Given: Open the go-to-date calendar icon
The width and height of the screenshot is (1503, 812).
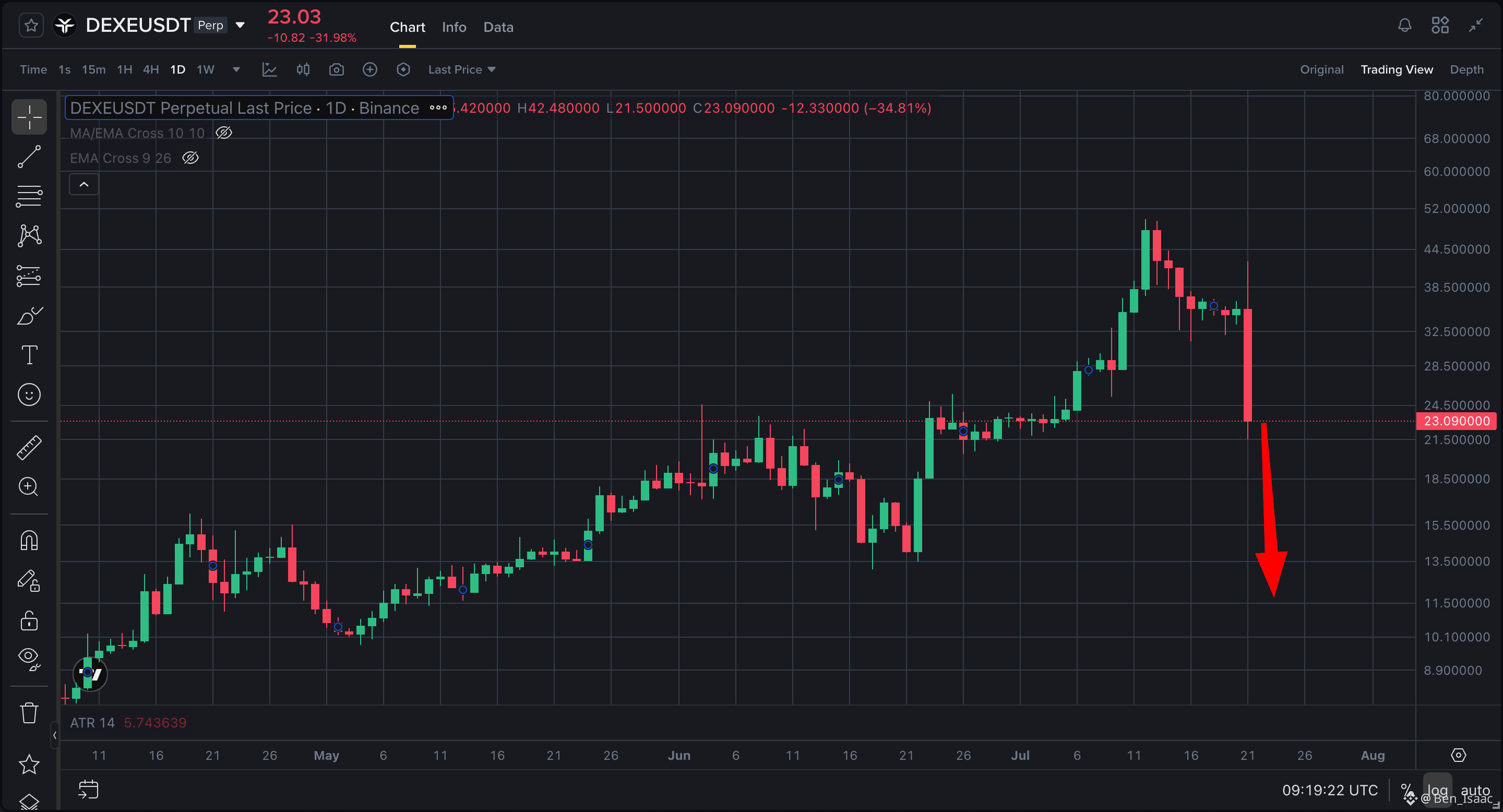Looking at the screenshot, I should [88, 790].
